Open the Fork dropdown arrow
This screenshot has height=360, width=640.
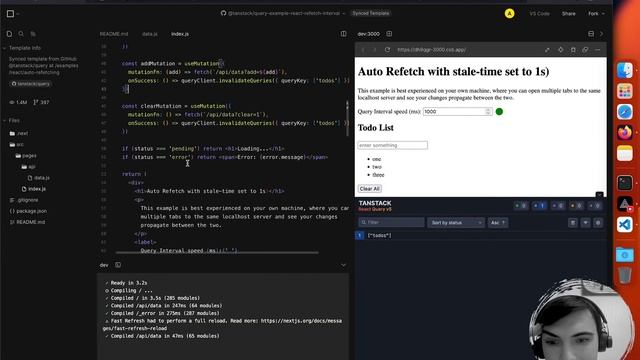point(603,14)
